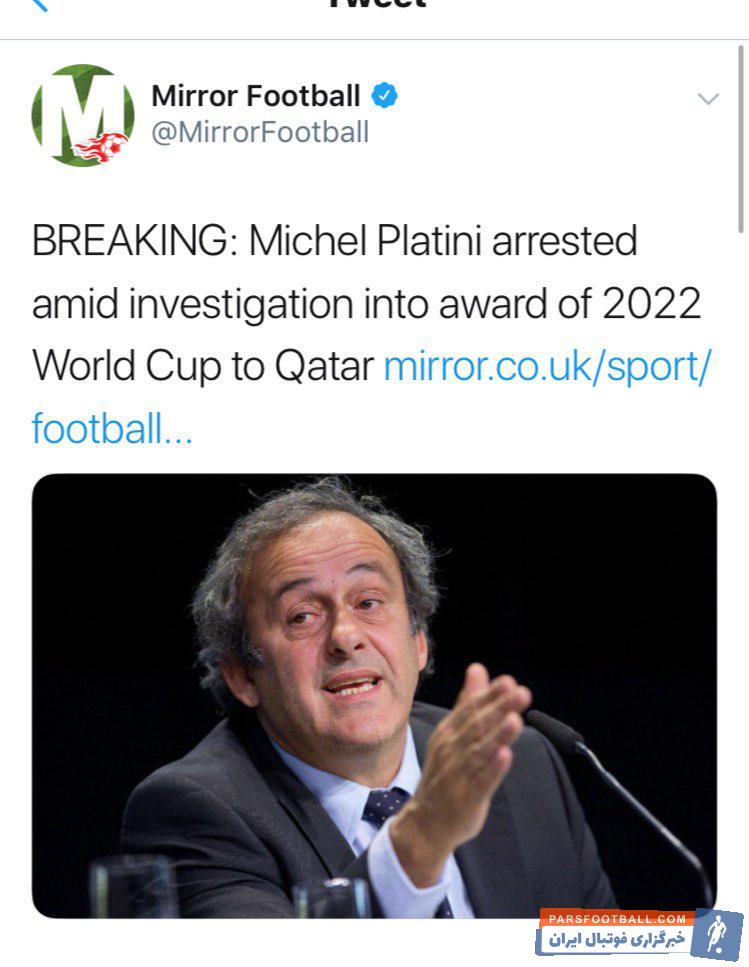Click the word BREAKING in the tweet
This screenshot has height=967, width=749.
130,242
